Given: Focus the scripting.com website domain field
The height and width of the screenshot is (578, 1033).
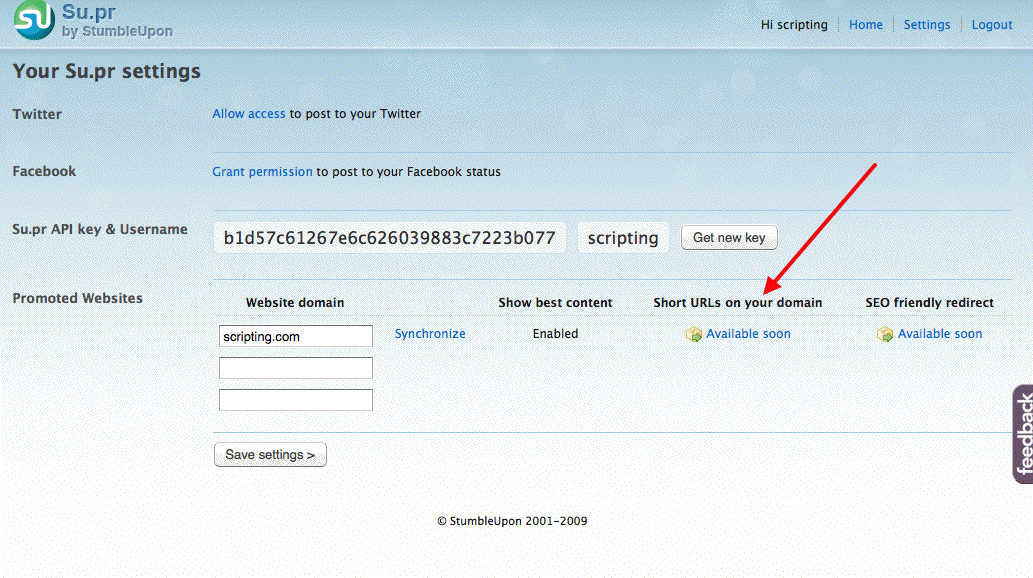Looking at the screenshot, I should point(296,337).
